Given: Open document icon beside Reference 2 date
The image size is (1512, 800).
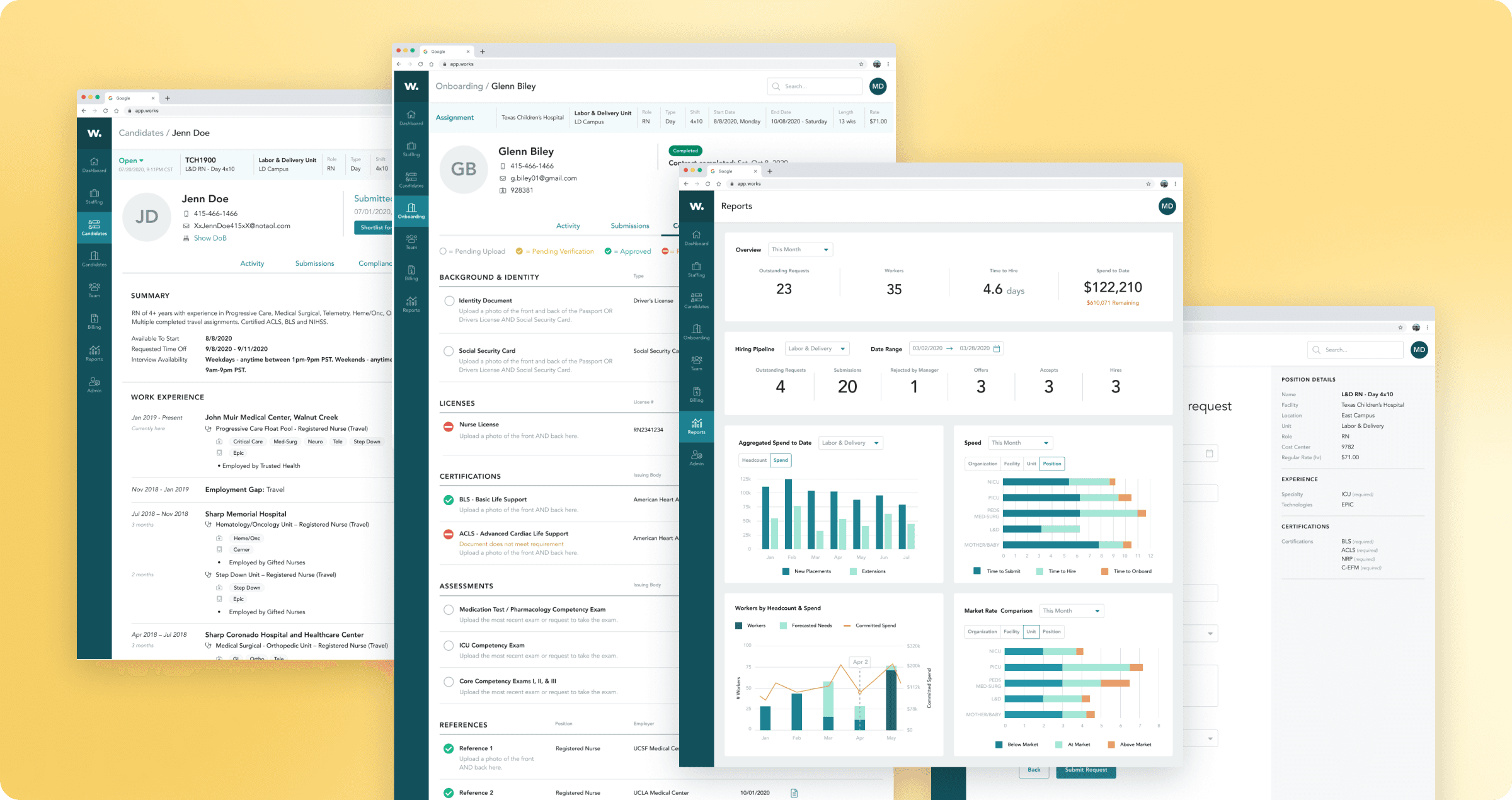Looking at the screenshot, I should 794,793.
